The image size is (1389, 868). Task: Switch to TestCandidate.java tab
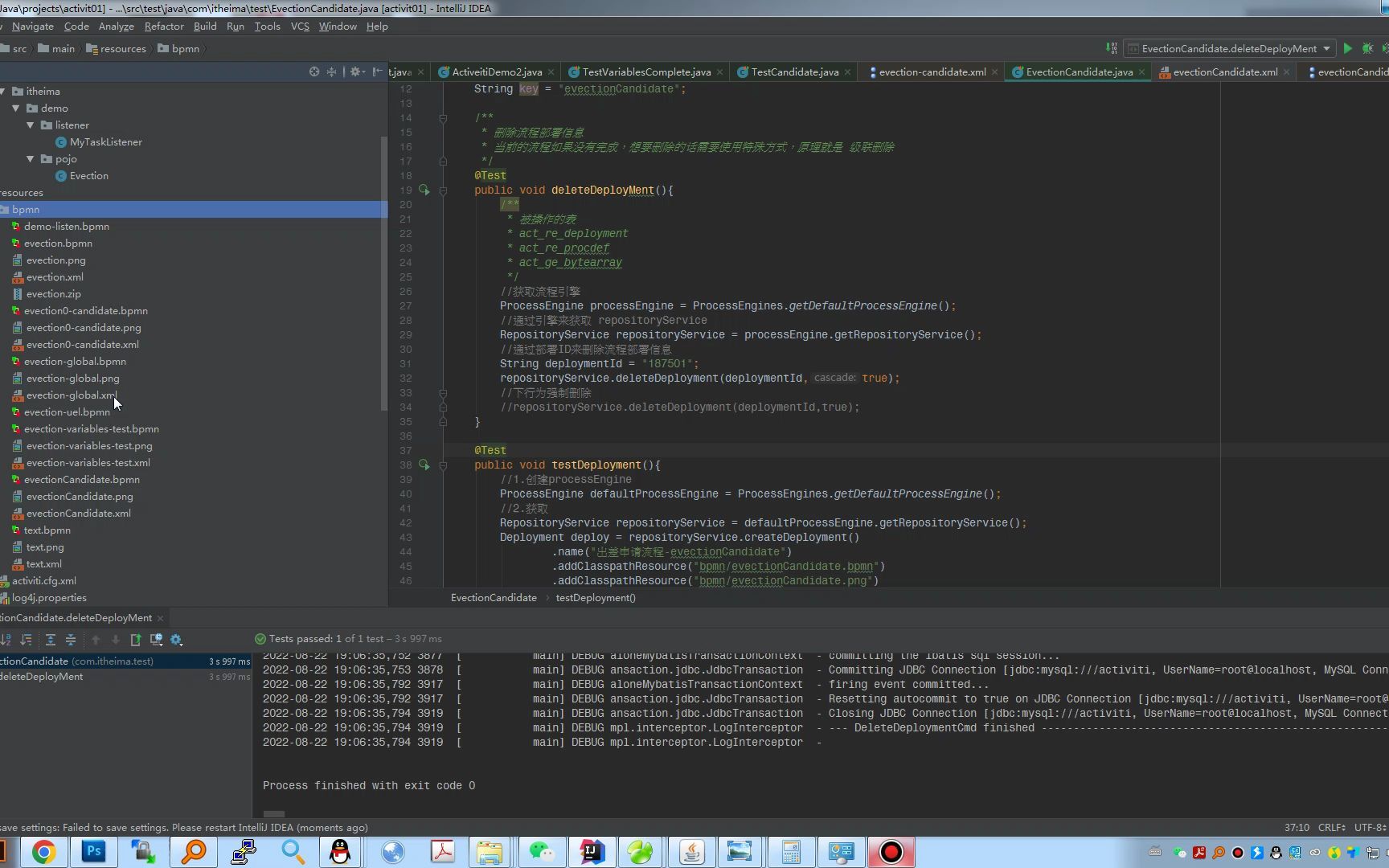point(794,72)
